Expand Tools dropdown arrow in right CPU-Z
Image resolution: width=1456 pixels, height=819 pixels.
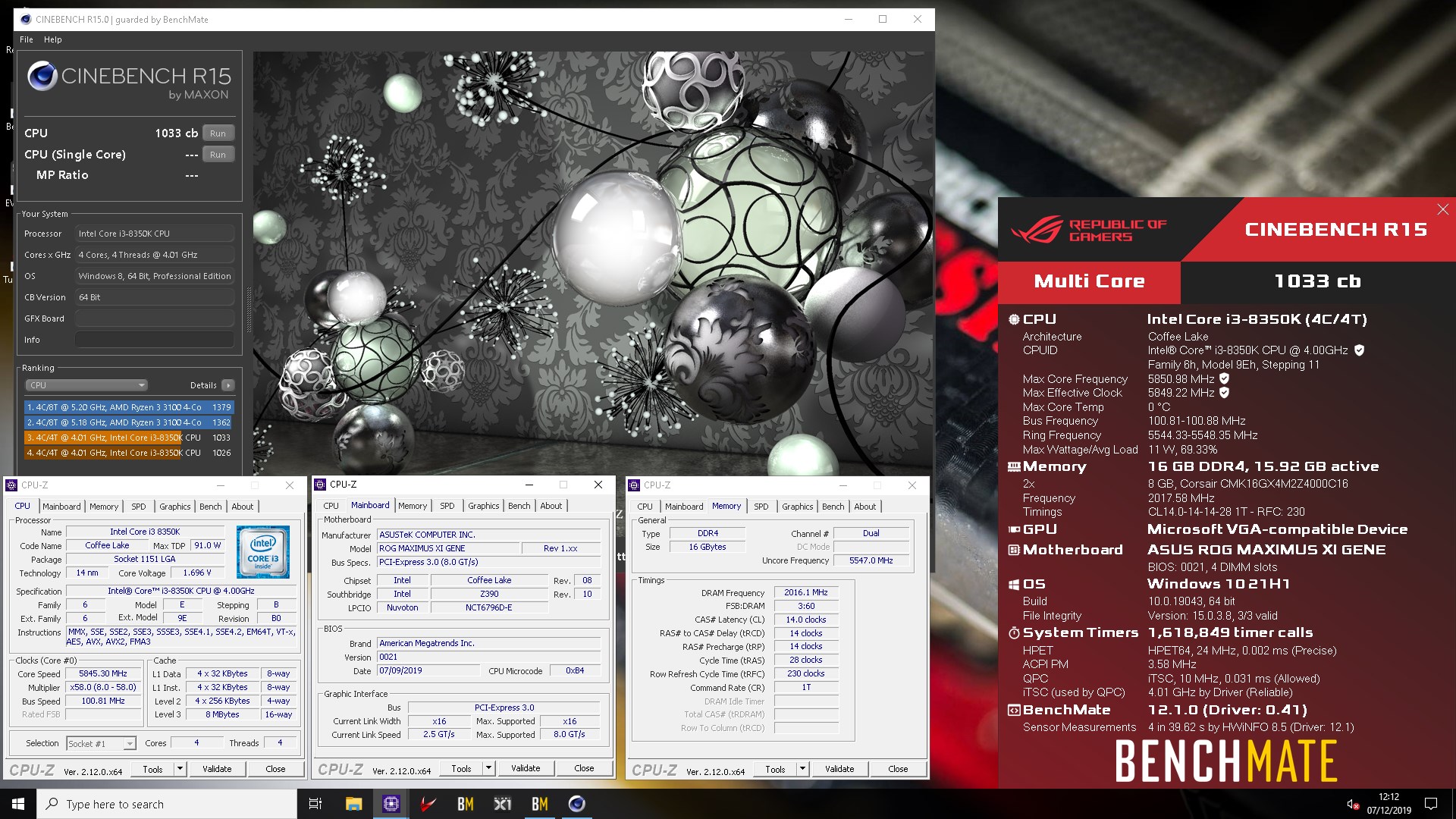point(802,769)
